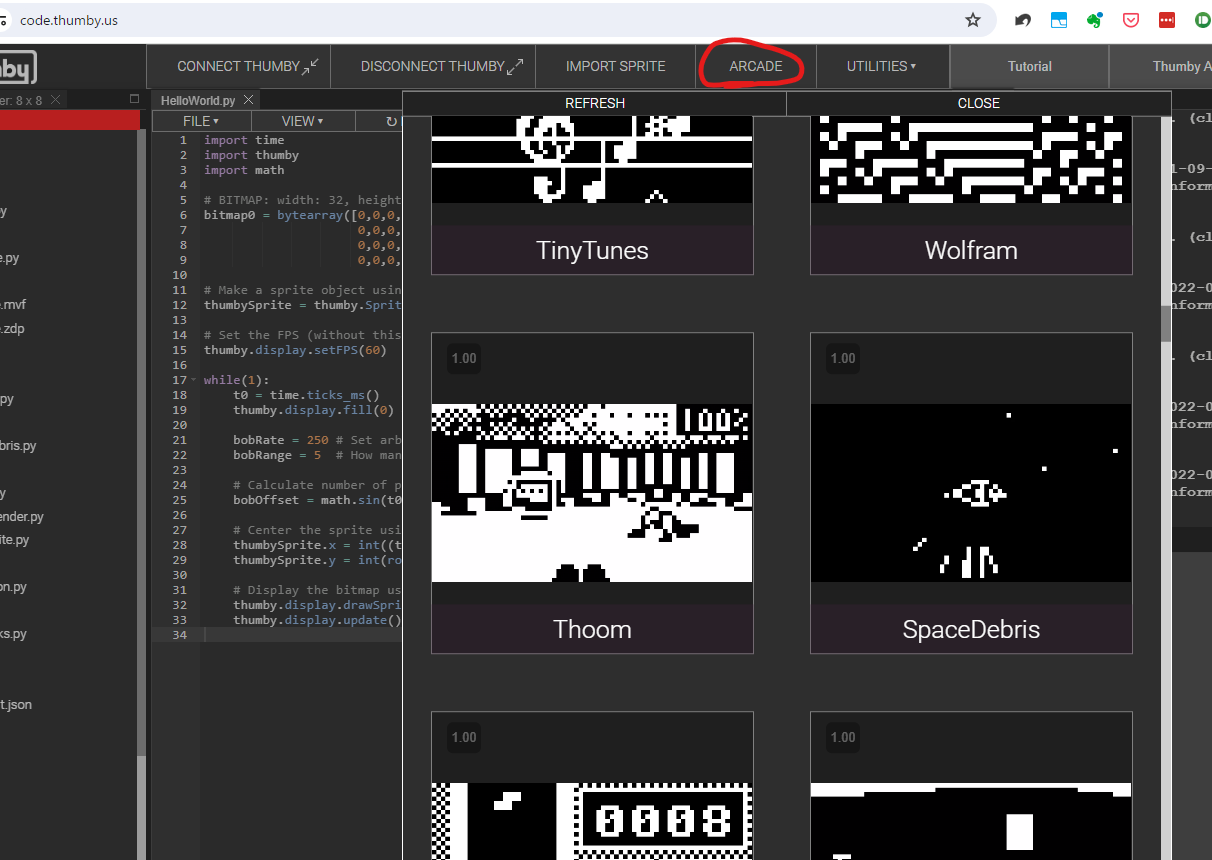Click the red bar in left panel
Screen dimensions: 1212x860
tap(69, 120)
